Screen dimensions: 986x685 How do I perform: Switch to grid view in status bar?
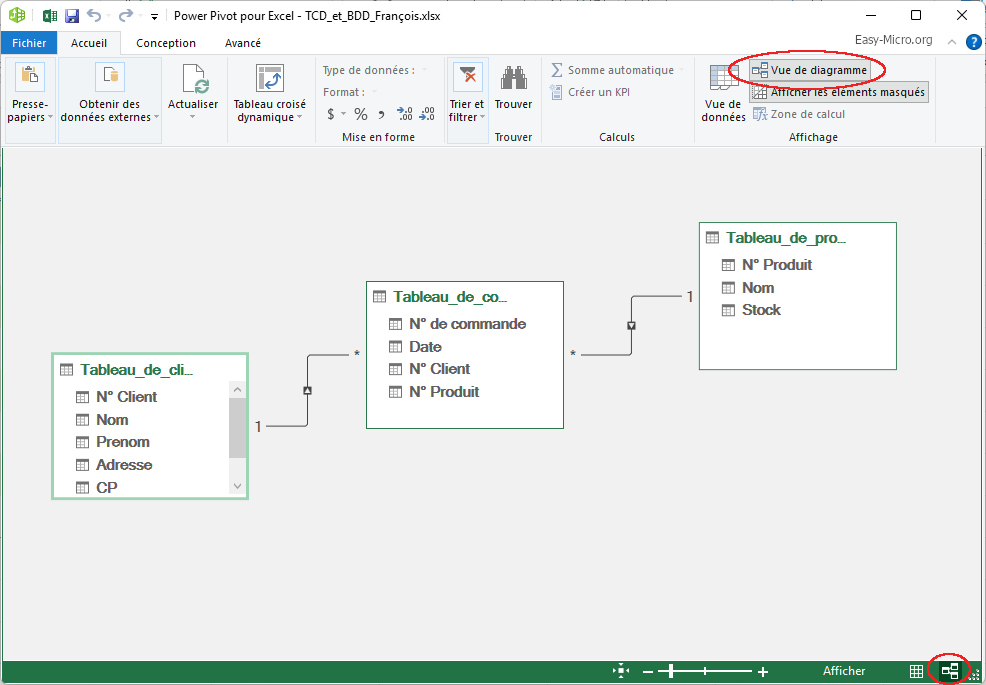click(916, 671)
